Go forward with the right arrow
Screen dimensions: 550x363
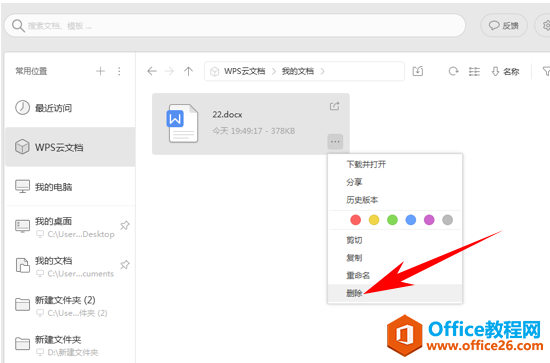(169, 71)
